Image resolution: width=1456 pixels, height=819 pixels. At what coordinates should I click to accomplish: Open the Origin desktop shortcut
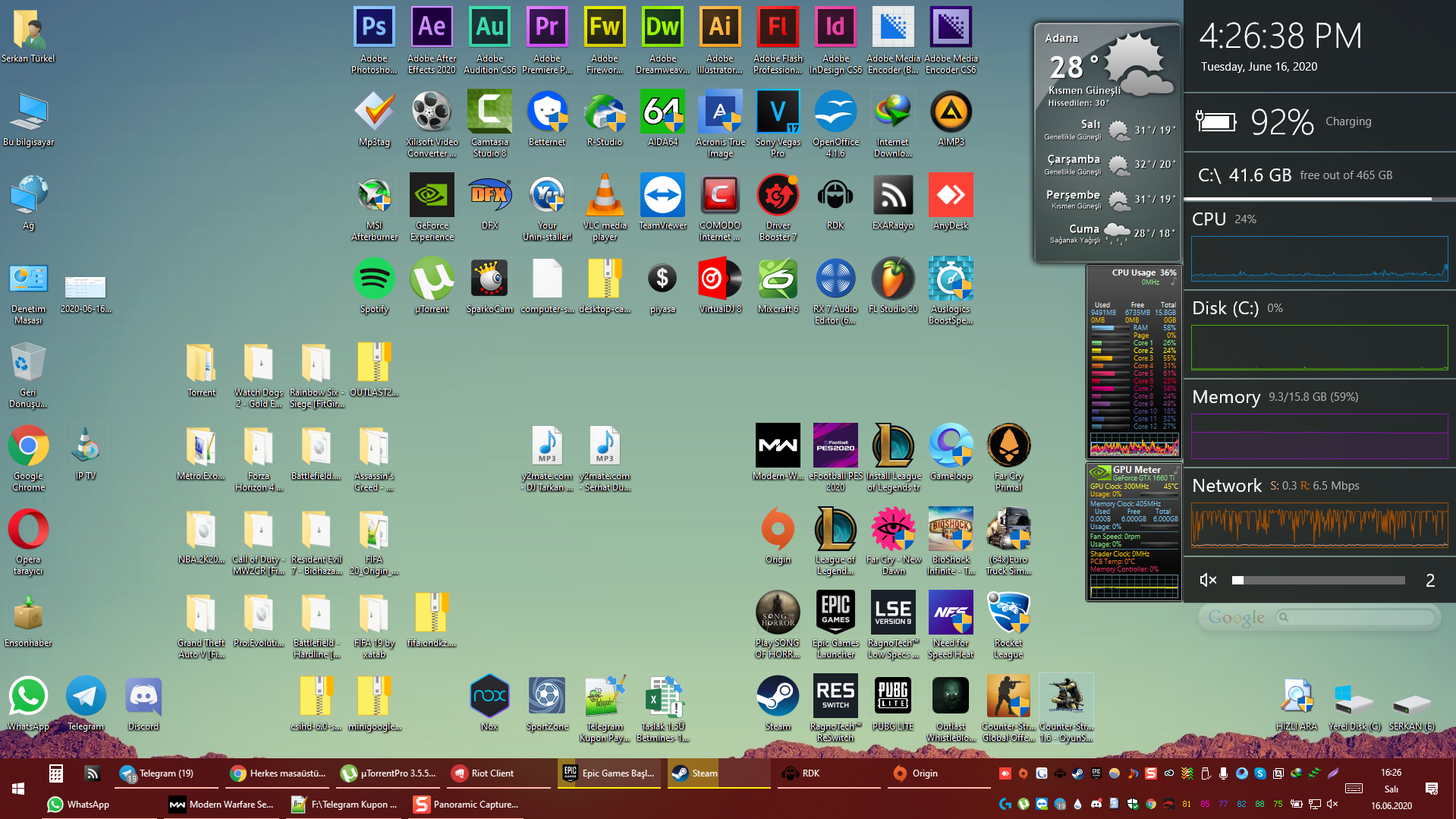click(x=778, y=536)
